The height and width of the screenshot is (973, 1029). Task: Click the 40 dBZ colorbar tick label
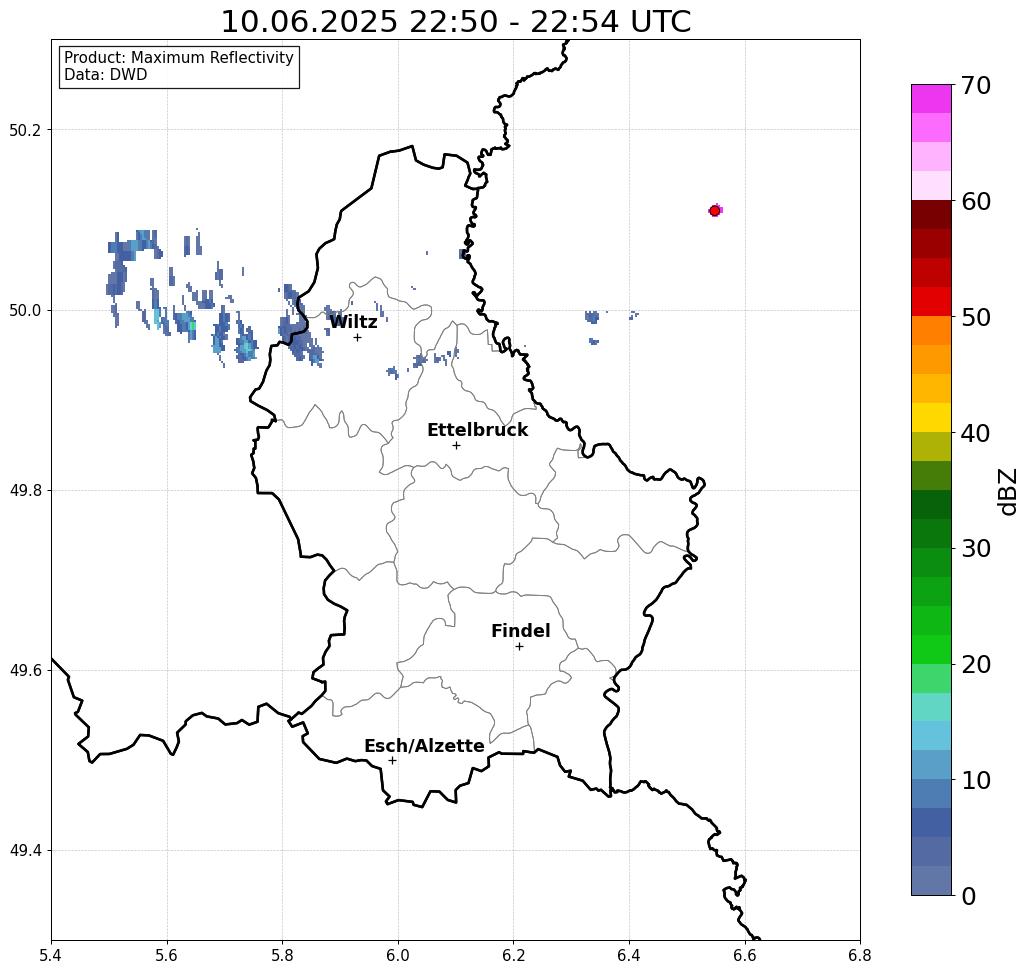[x=975, y=433]
